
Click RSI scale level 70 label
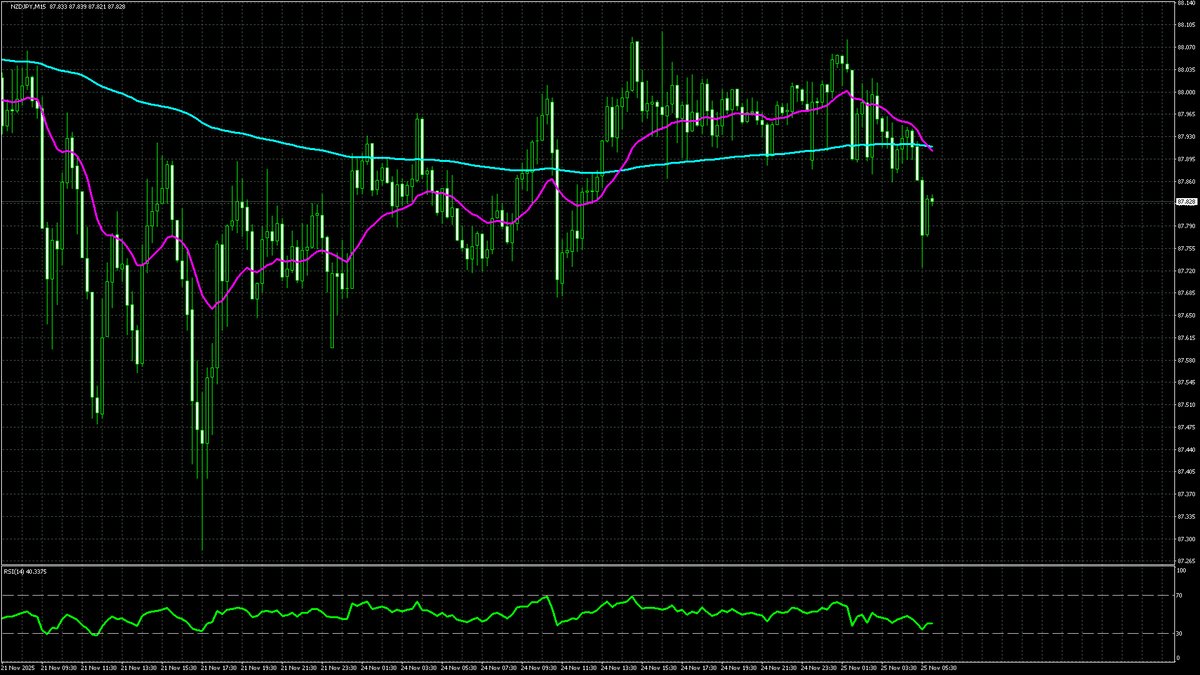pos(1181,596)
